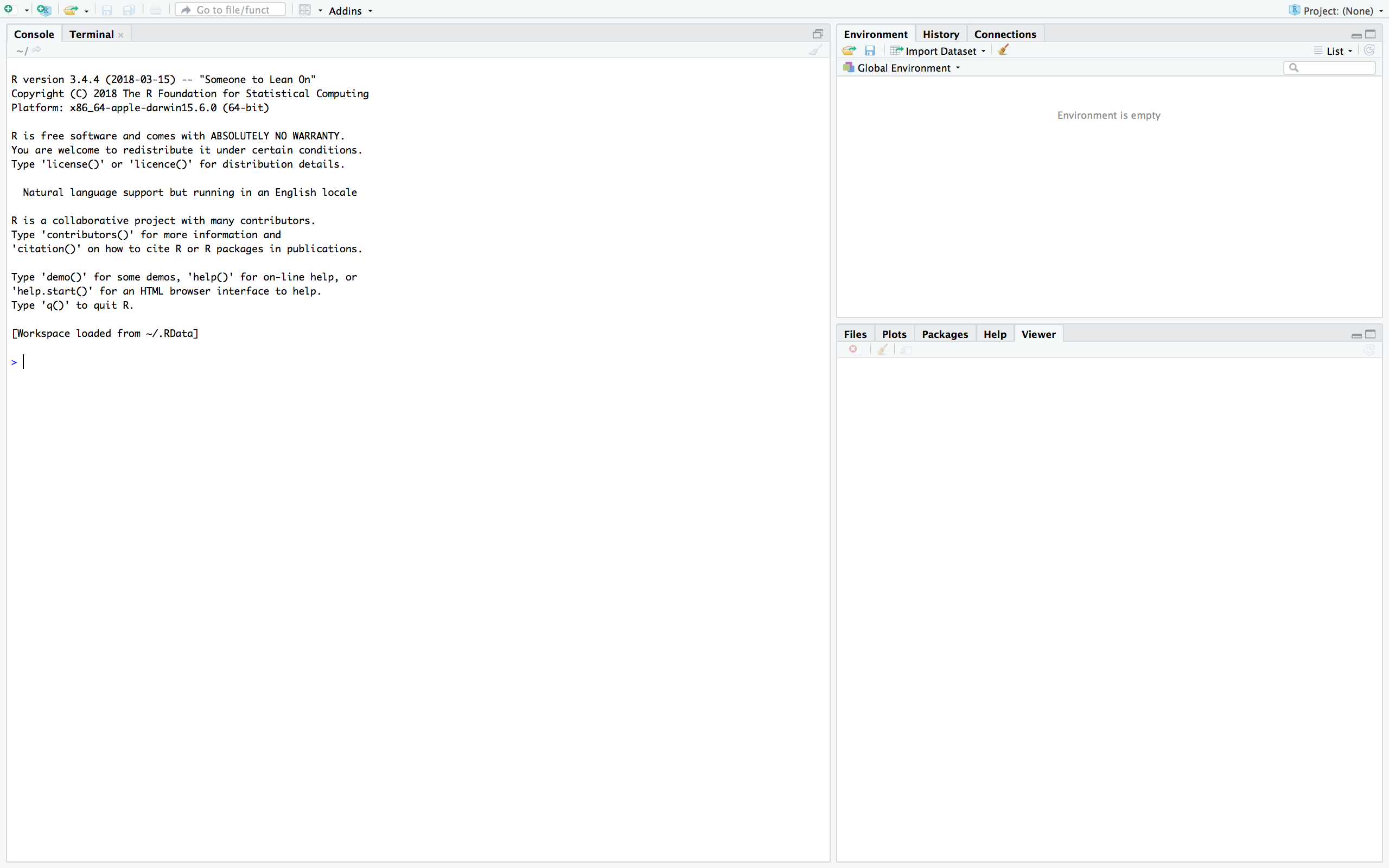Image resolution: width=1389 pixels, height=868 pixels.
Task: Open the Packages tab
Action: pos(944,334)
